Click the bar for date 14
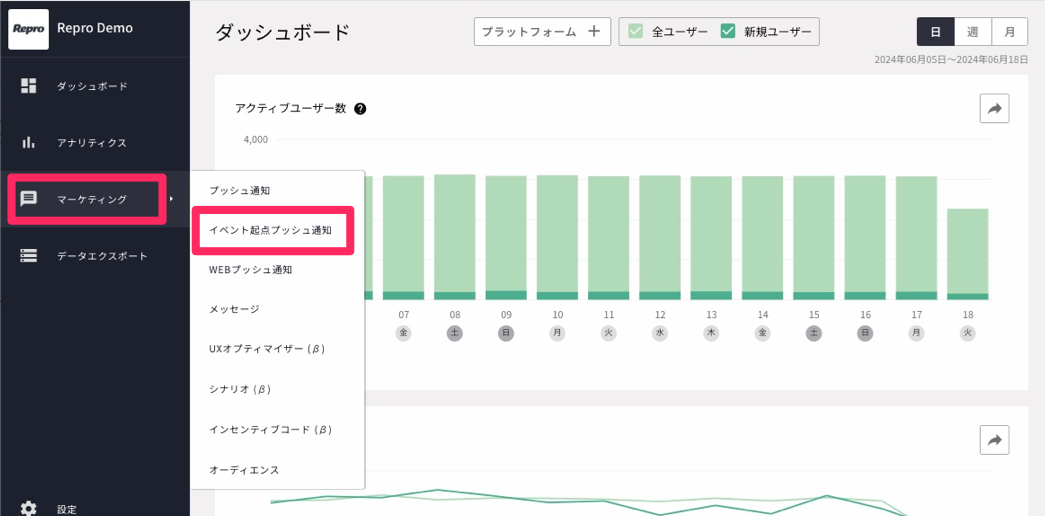This screenshot has width=1045, height=516. (x=762, y=238)
